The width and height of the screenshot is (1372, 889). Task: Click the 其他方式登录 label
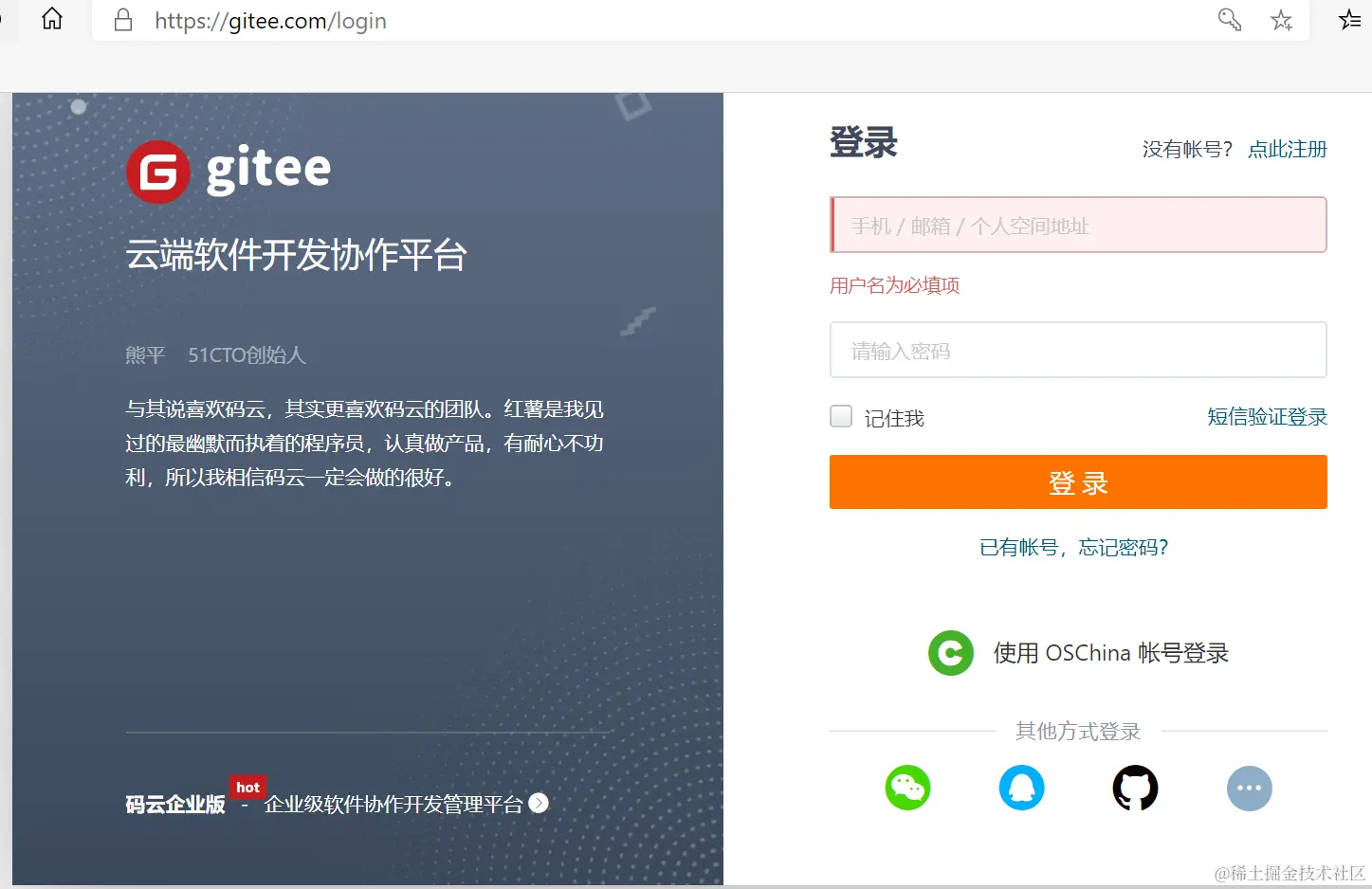coord(1078,731)
